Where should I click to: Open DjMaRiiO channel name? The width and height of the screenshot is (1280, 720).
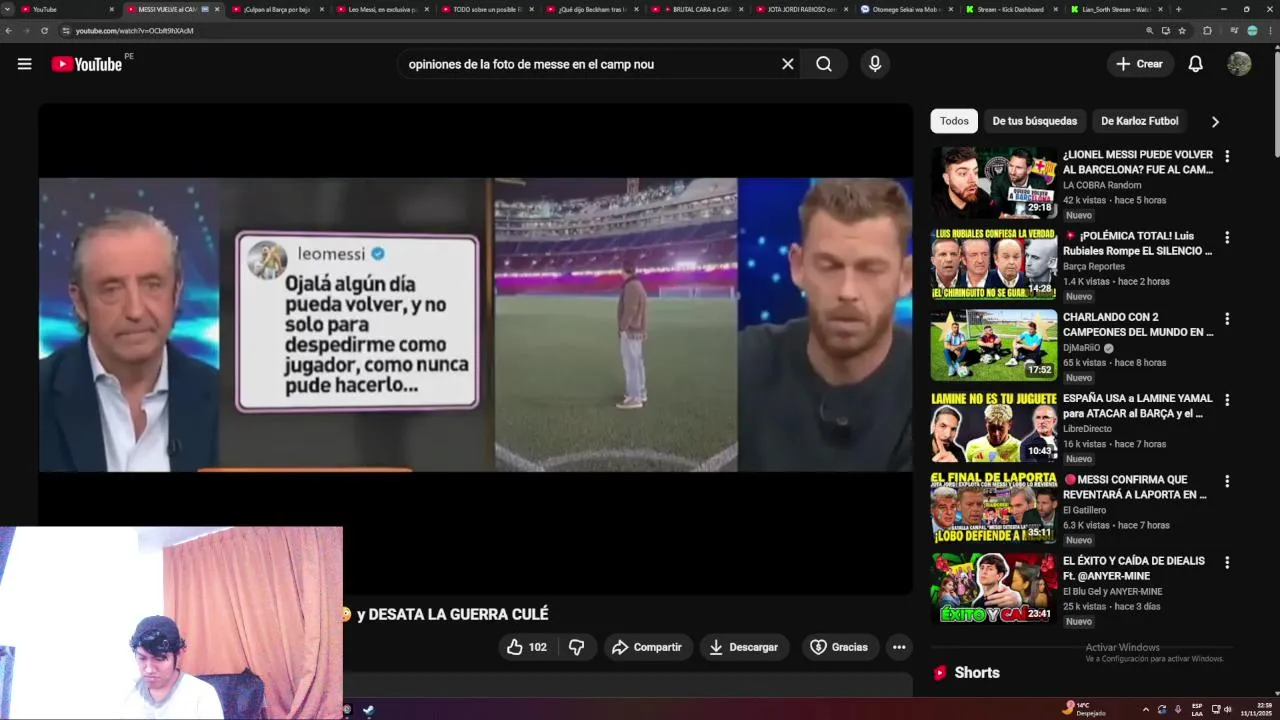pyautogui.click(x=1082, y=348)
